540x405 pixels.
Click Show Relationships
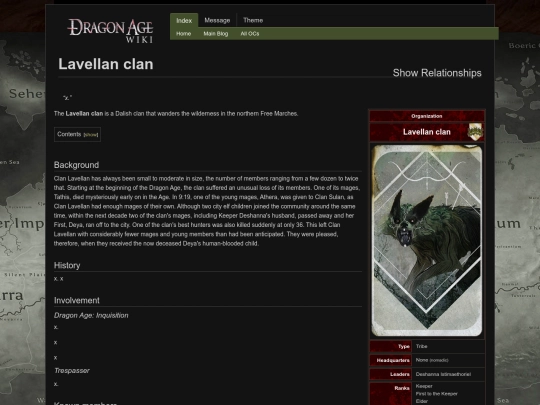(x=437, y=73)
